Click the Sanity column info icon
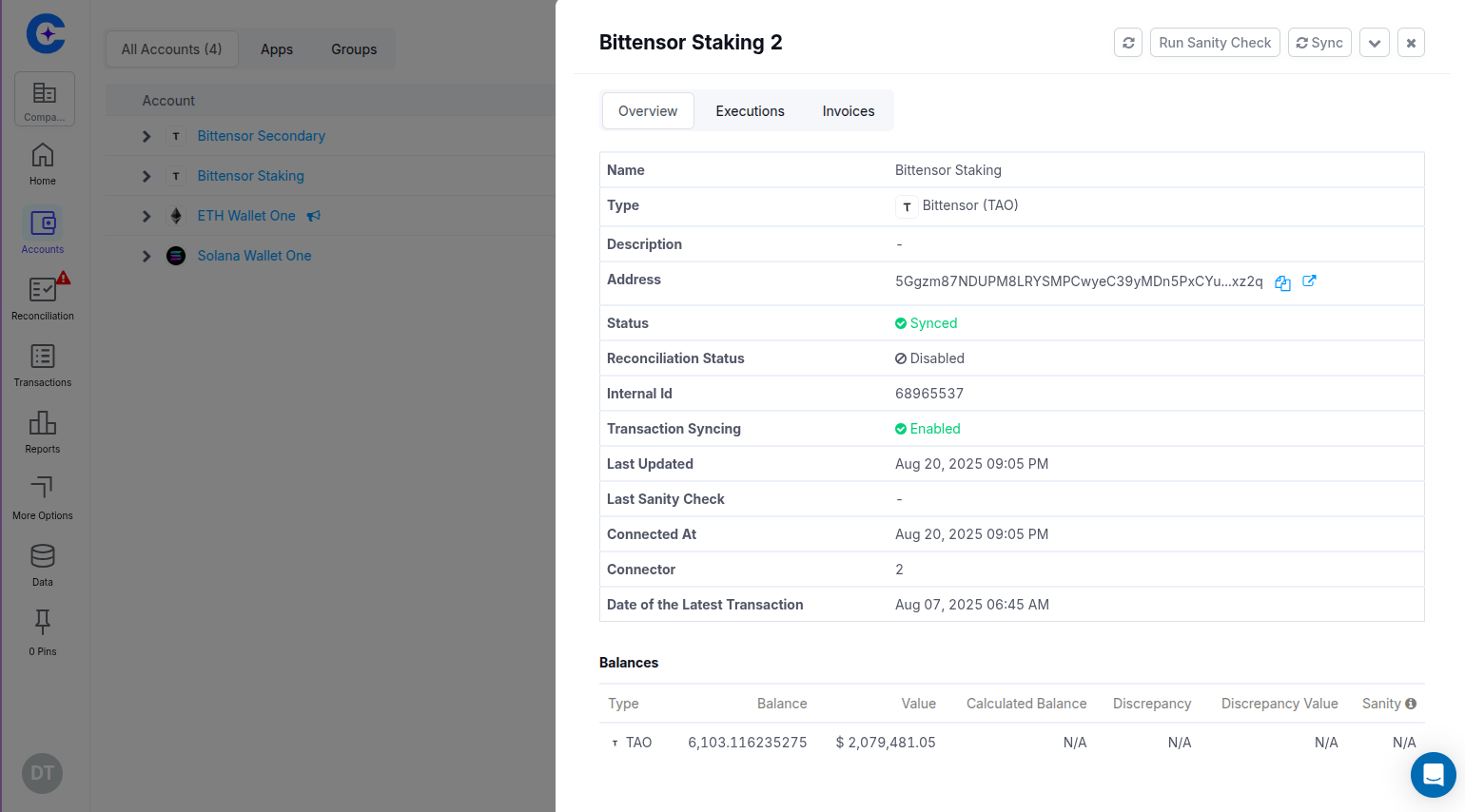Image resolution: width=1465 pixels, height=812 pixels. pos(1411,704)
